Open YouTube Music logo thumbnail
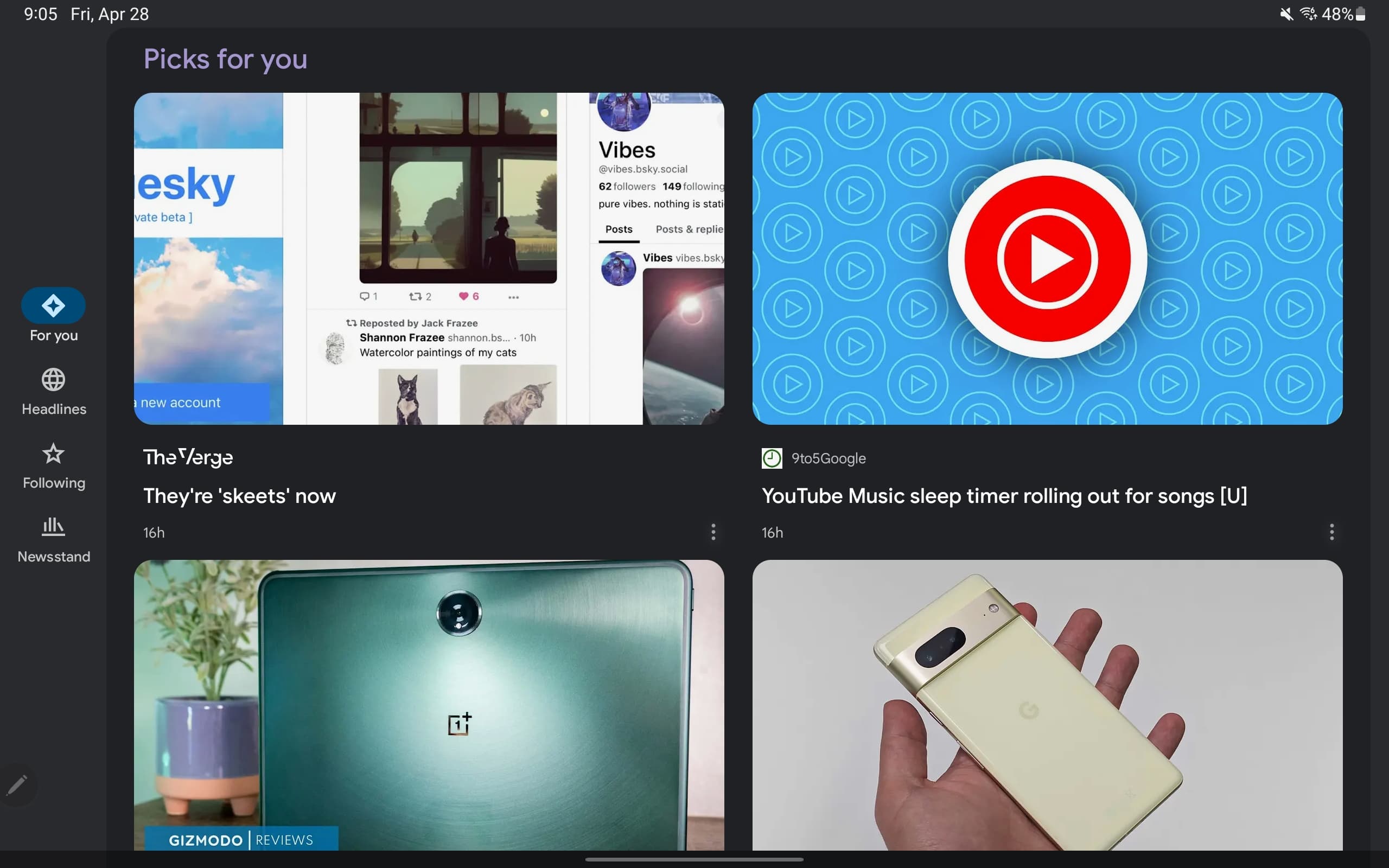The image size is (1389, 868). [x=1047, y=258]
